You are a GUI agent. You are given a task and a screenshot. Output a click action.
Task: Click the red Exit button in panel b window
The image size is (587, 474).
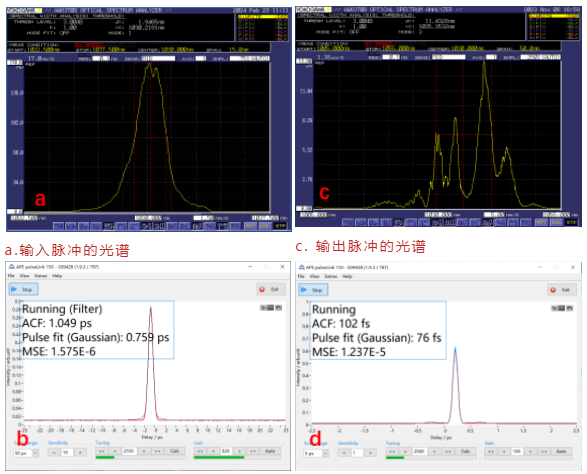[x=271, y=289]
